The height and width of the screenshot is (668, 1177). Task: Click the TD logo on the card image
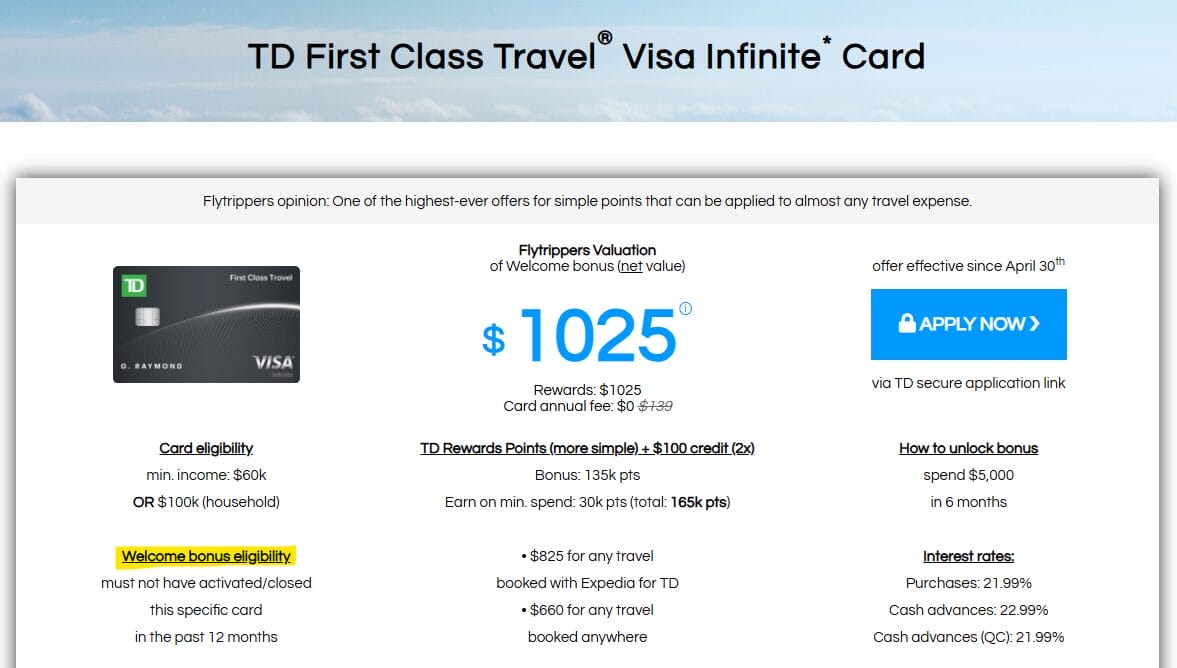(134, 286)
